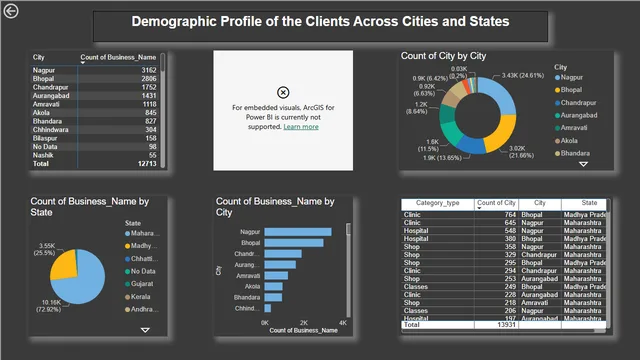The height and width of the screenshot is (360, 640).
Task: Click the yellow 25.5% slice of State pie
Action: point(64,264)
